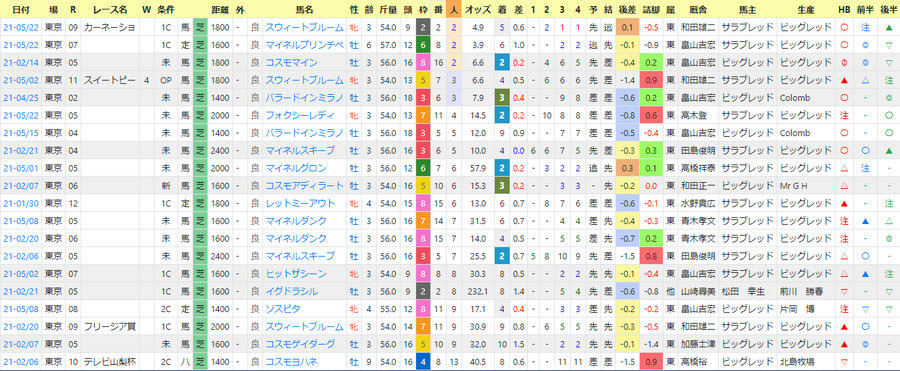Open horse link ソスピタ
Image resolution: width=900 pixels, height=371 pixels.
click(282, 309)
